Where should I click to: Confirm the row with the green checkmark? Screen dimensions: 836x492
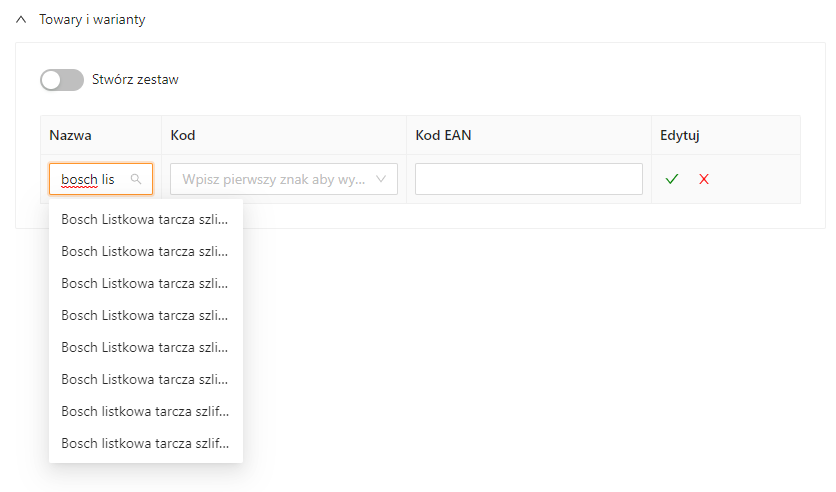[x=672, y=179]
